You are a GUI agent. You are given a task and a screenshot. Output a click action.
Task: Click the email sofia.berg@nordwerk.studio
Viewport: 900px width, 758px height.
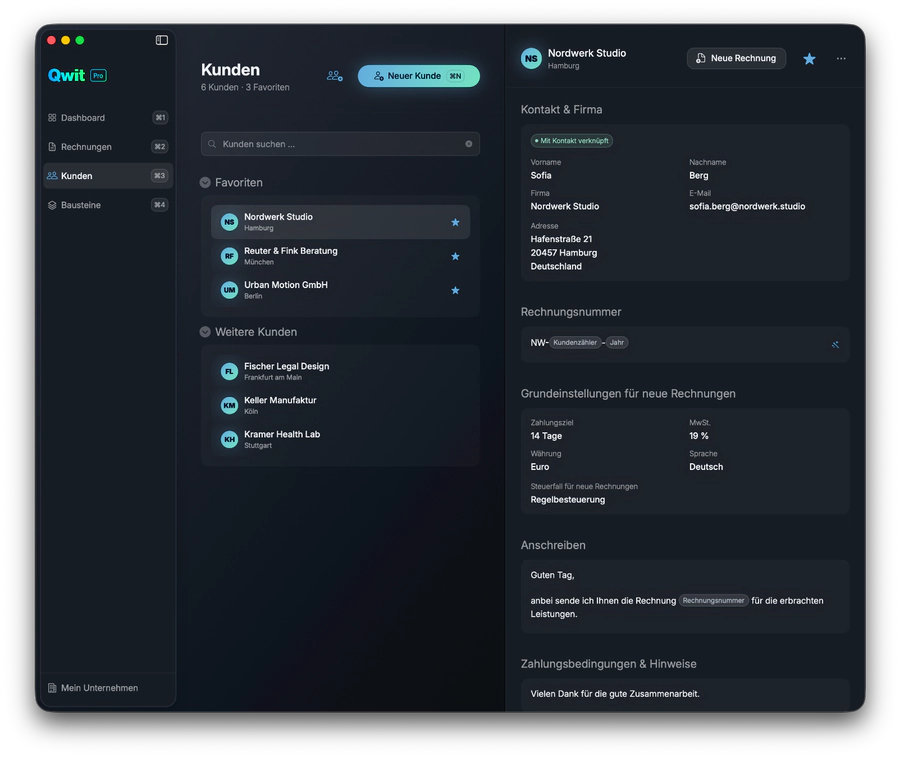pos(747,207)
